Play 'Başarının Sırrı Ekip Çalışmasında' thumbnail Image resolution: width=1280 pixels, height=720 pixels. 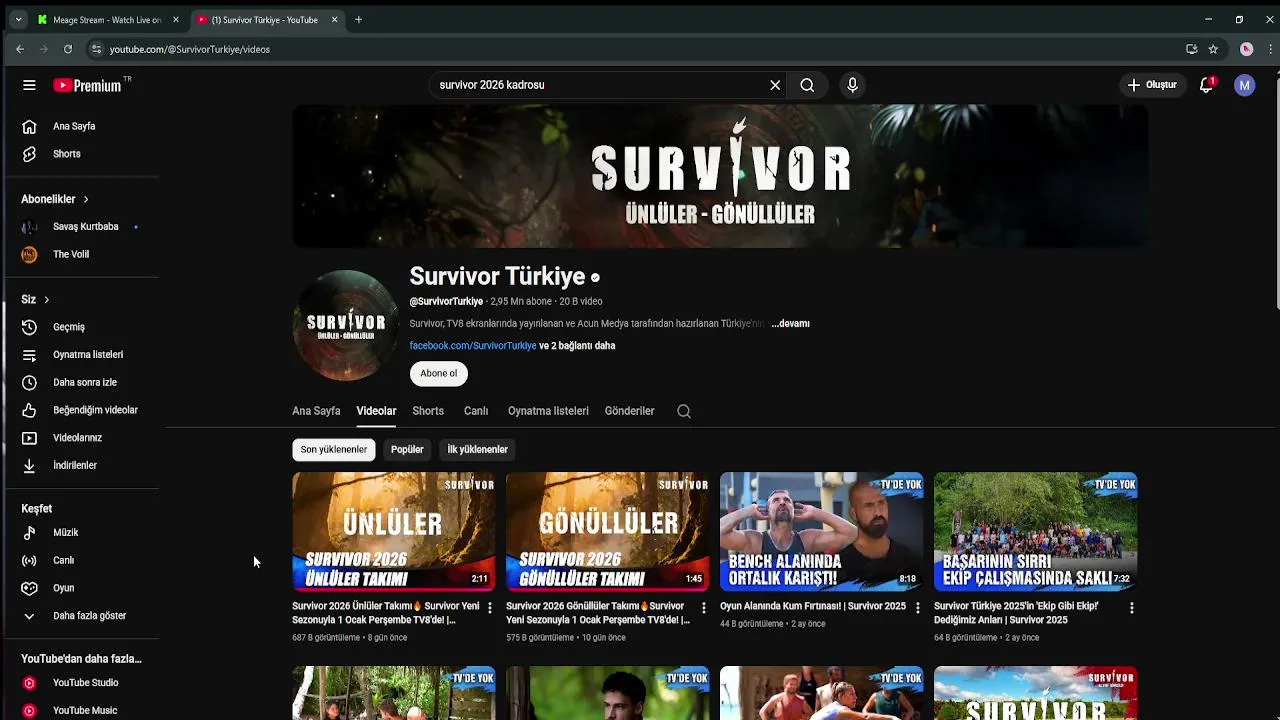click(x=1036, y=531)
